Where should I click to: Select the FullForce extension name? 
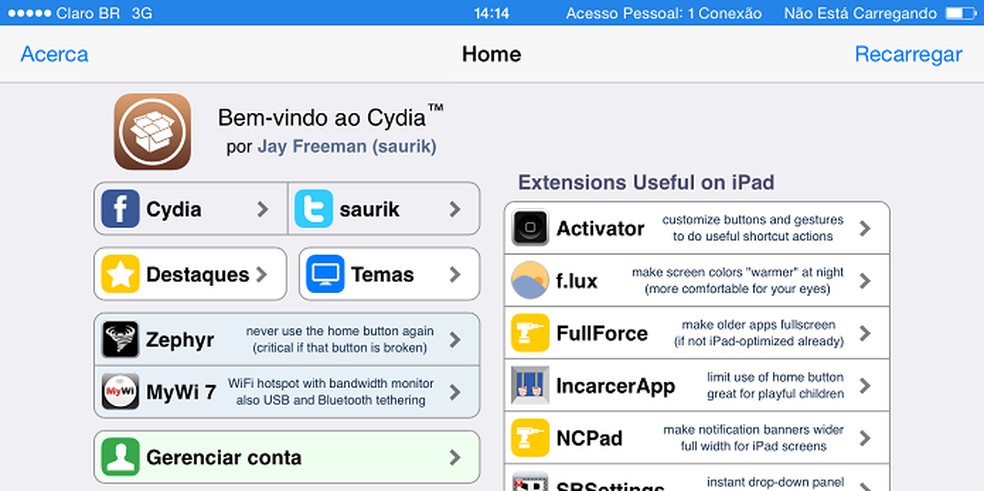[602, 333]
